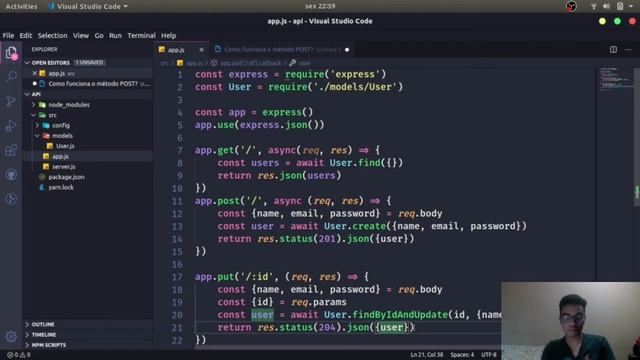Open the View menu
The height and width of the screenshot is (360, 640).
coord(81,36)
